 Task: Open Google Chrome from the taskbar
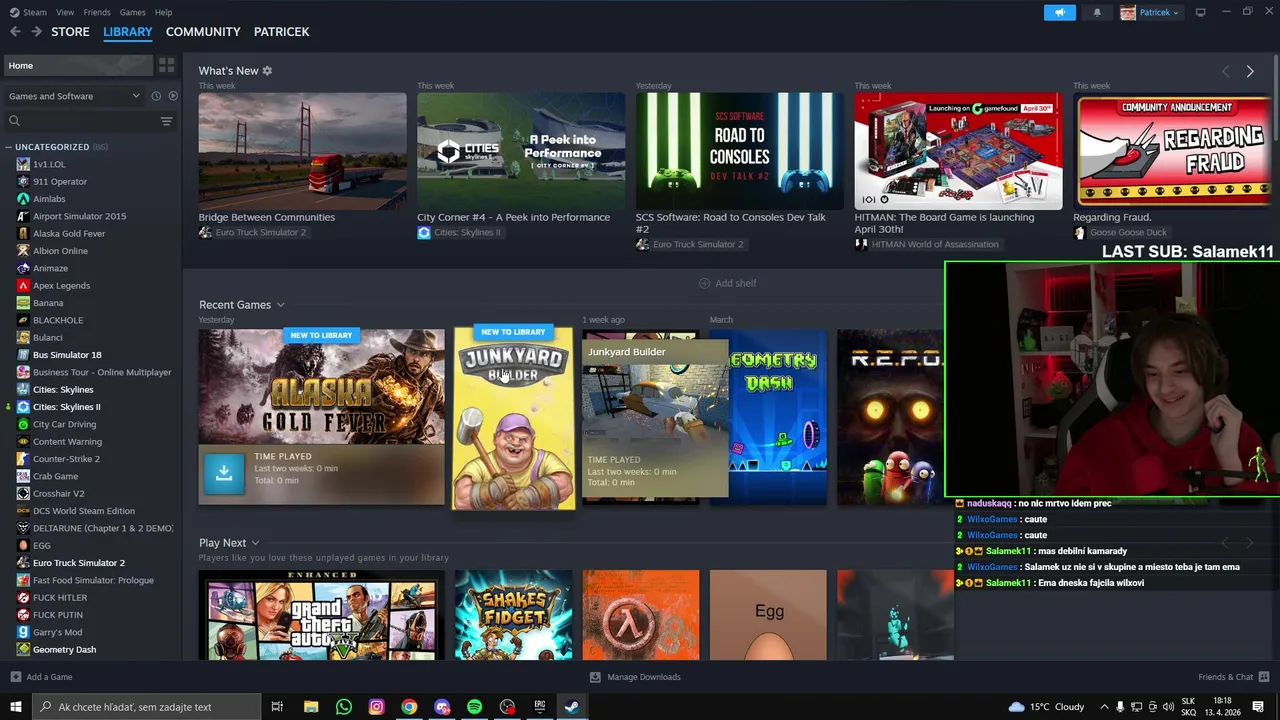pos(409,707)
